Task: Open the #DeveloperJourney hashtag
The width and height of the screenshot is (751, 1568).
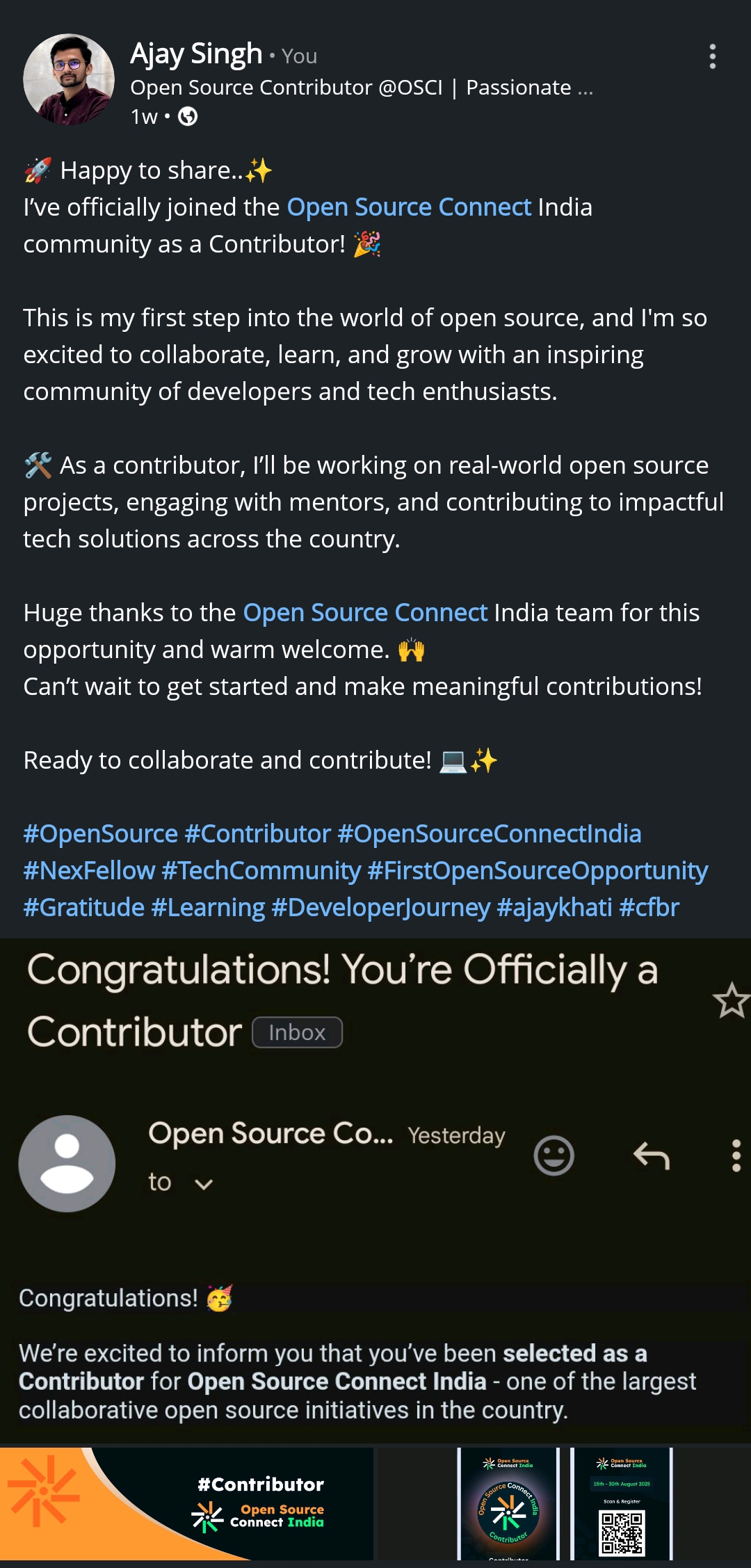Action: pos(381,907)
